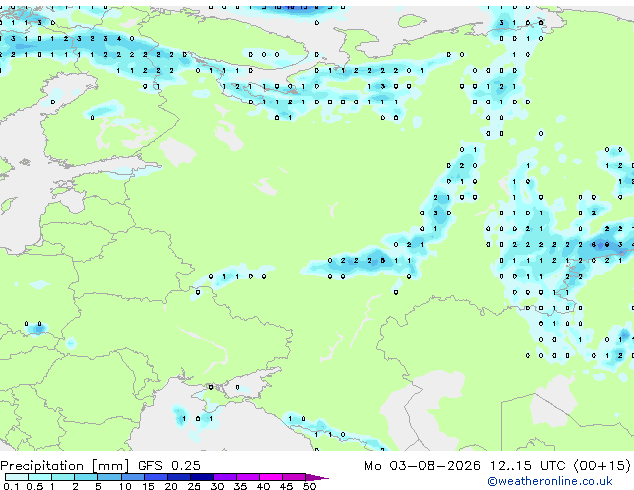Click the '(00+15)' forecast offset text

(602, 466)
